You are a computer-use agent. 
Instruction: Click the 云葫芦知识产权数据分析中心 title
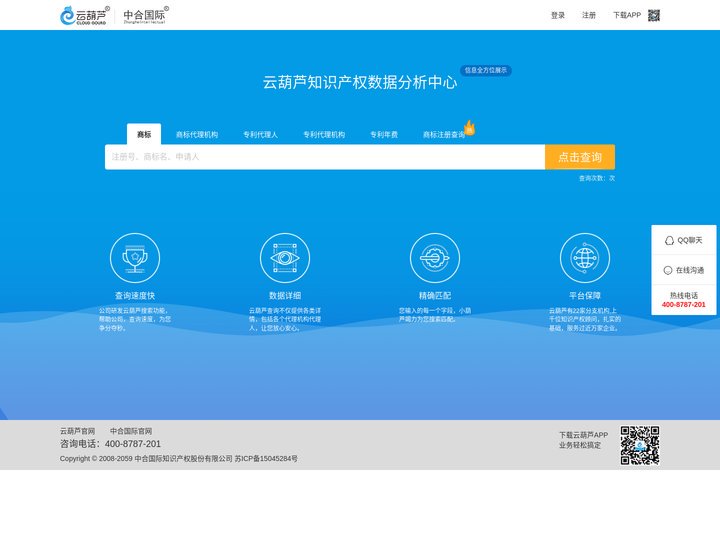pos(360,82)
